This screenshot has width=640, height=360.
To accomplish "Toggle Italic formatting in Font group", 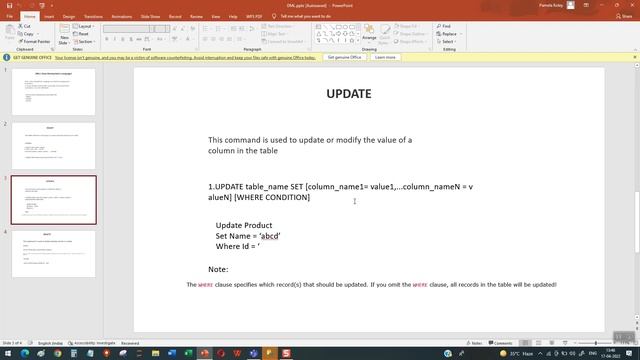I will [115, 39].
